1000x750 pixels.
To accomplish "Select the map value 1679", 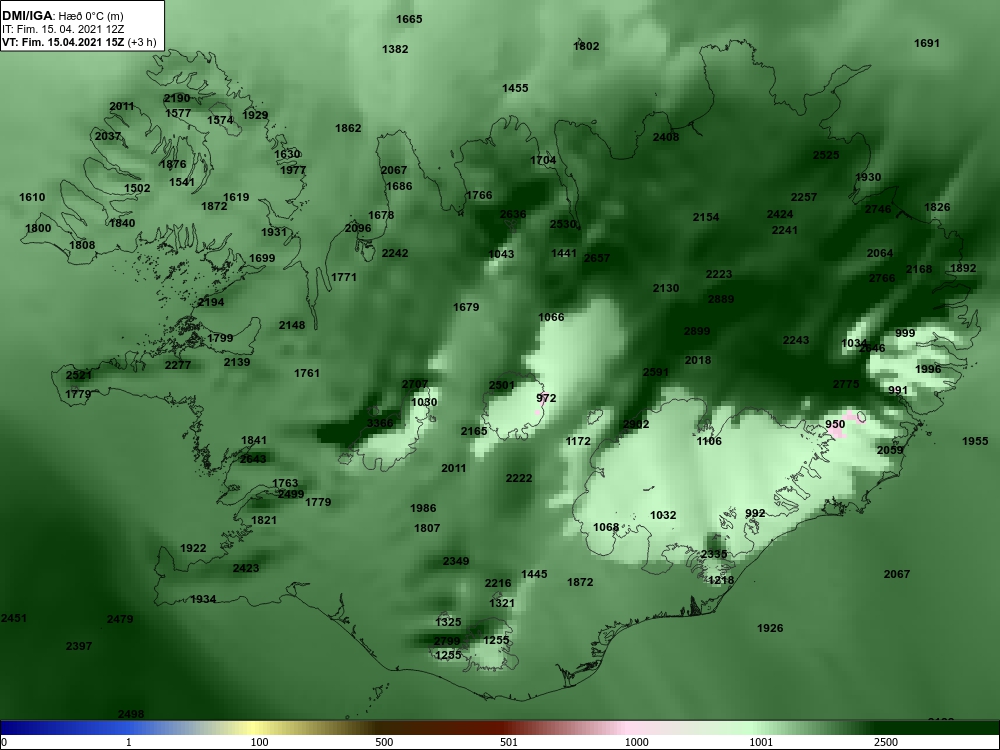I will pos(466,307).
